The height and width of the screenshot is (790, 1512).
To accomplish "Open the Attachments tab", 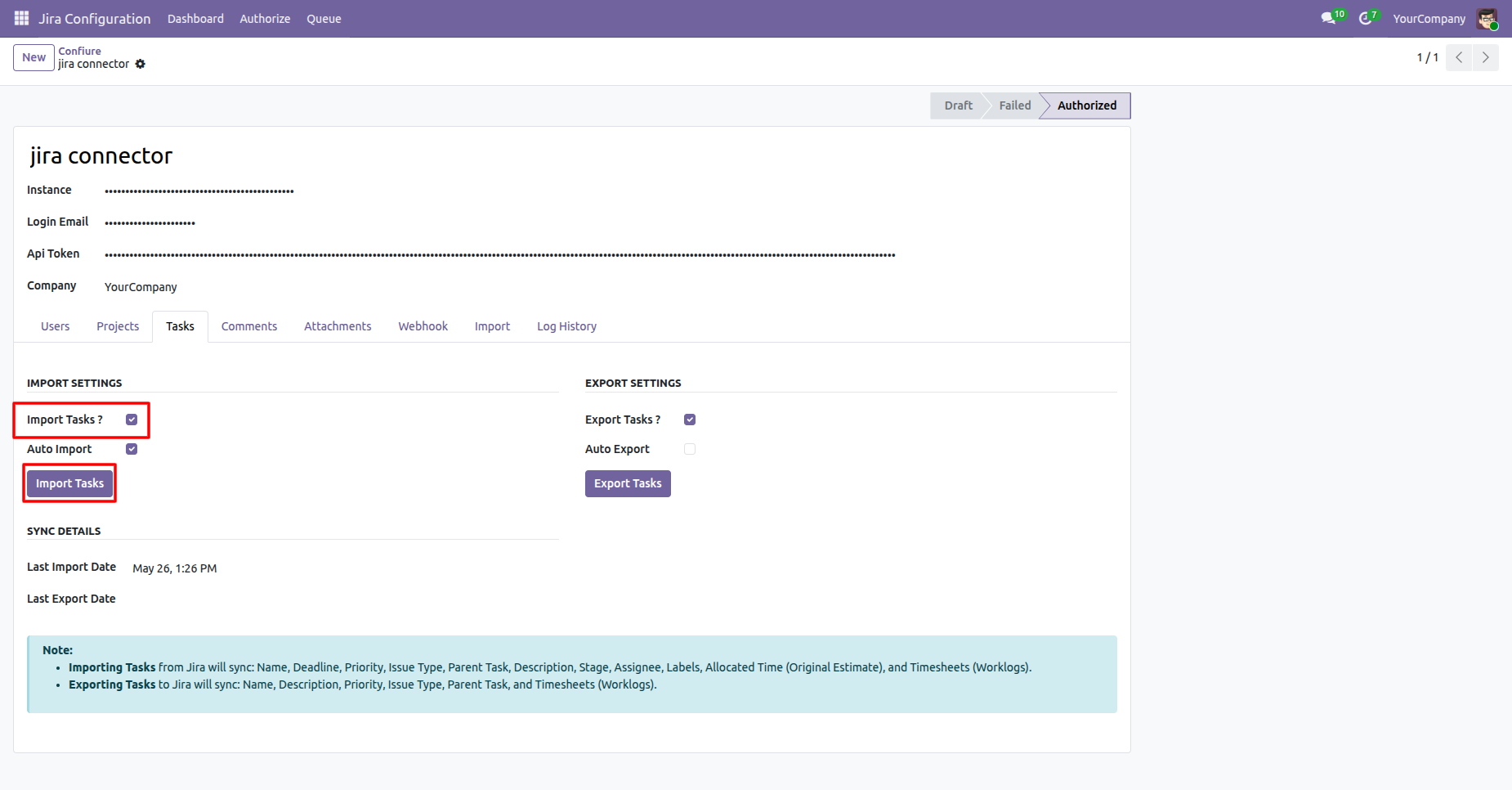I will pos(338,326).
